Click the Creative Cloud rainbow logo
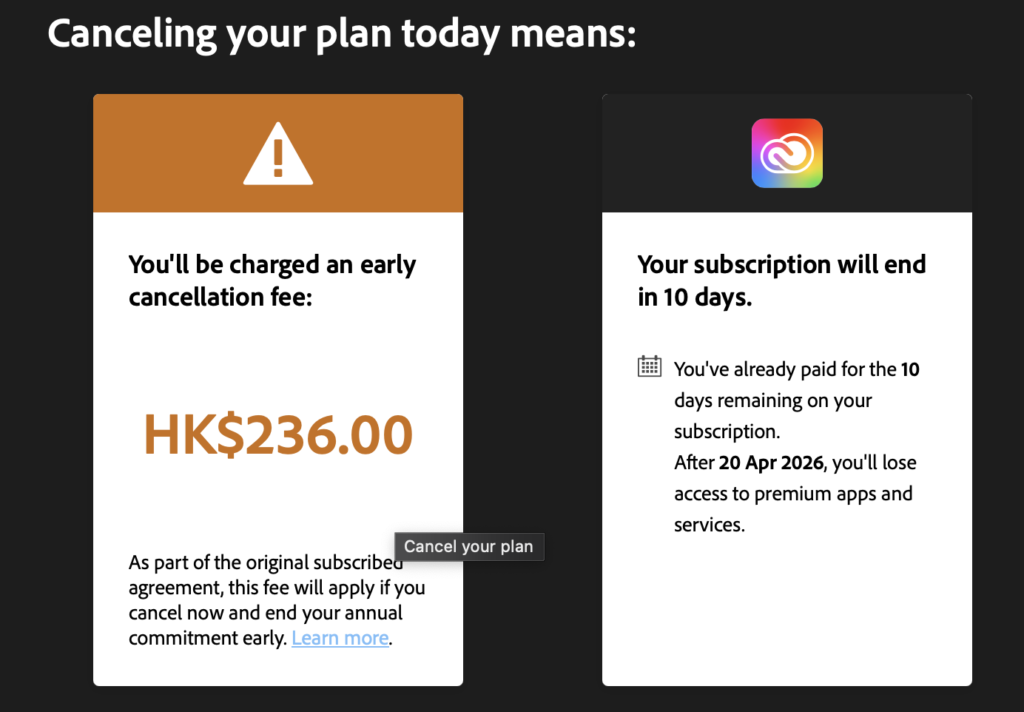 (787, 153)
